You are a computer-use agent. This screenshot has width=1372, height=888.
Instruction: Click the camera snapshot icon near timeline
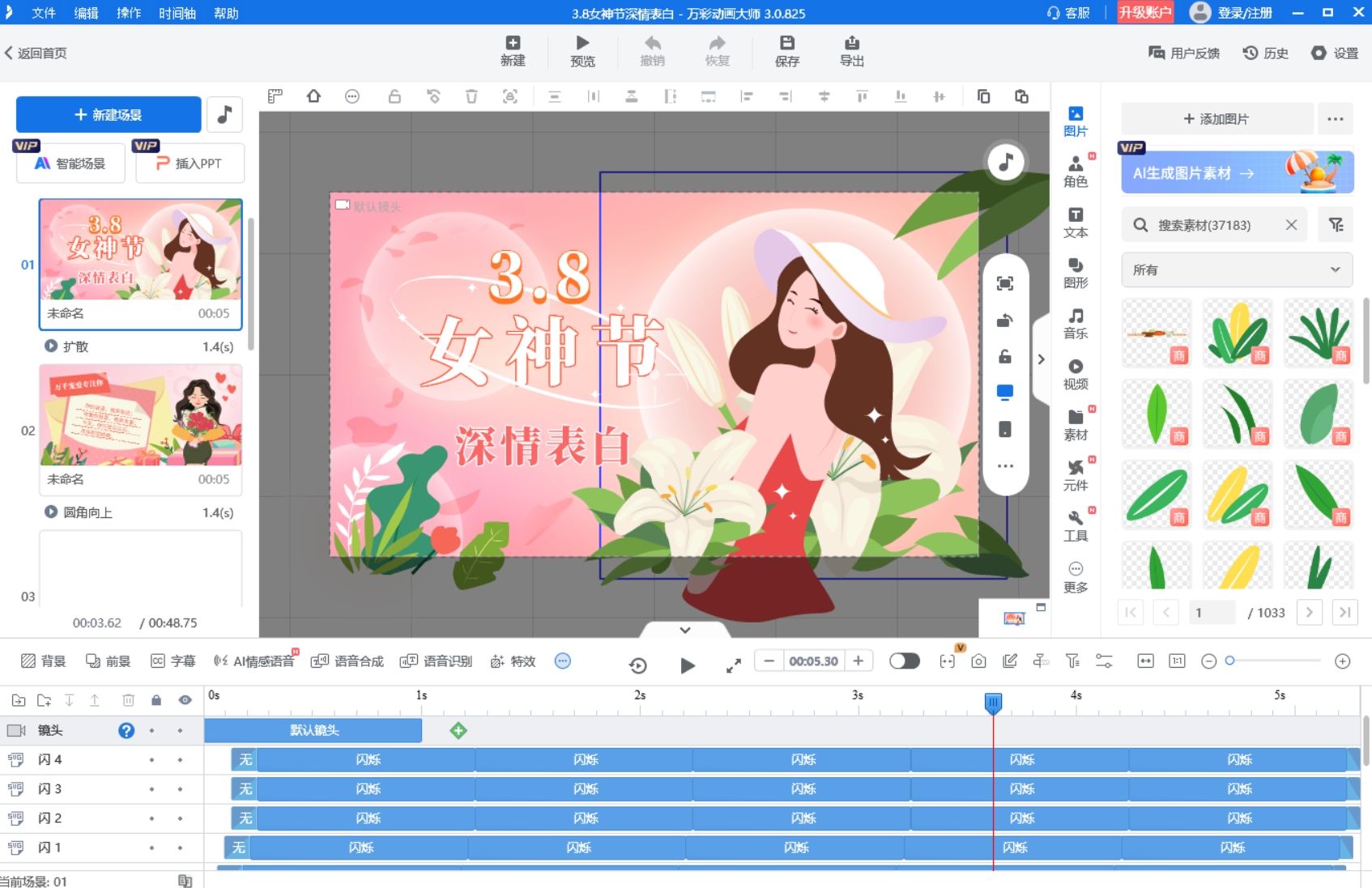tap(978, 661)
